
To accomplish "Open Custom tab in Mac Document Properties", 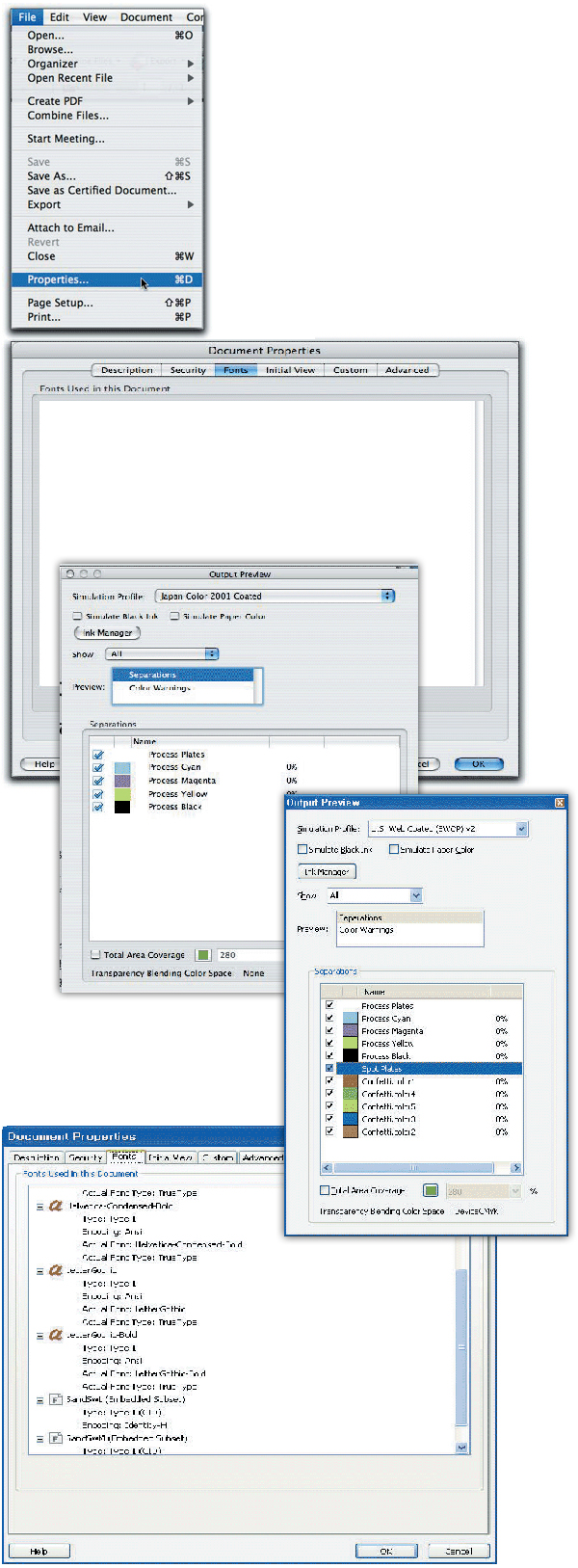I will pos(351,370).
